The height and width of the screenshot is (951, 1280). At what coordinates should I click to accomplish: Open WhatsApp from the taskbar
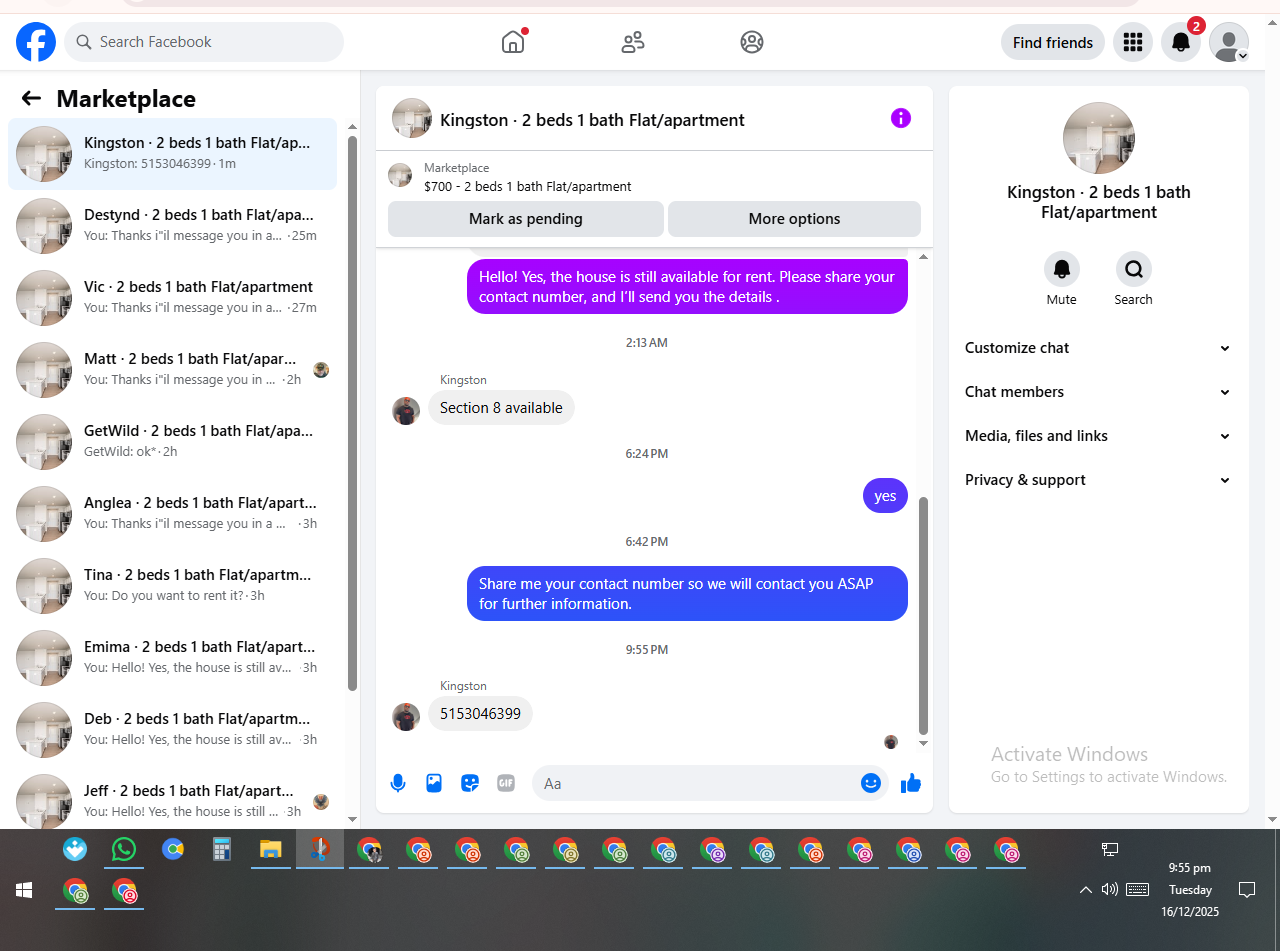[124, 849]
